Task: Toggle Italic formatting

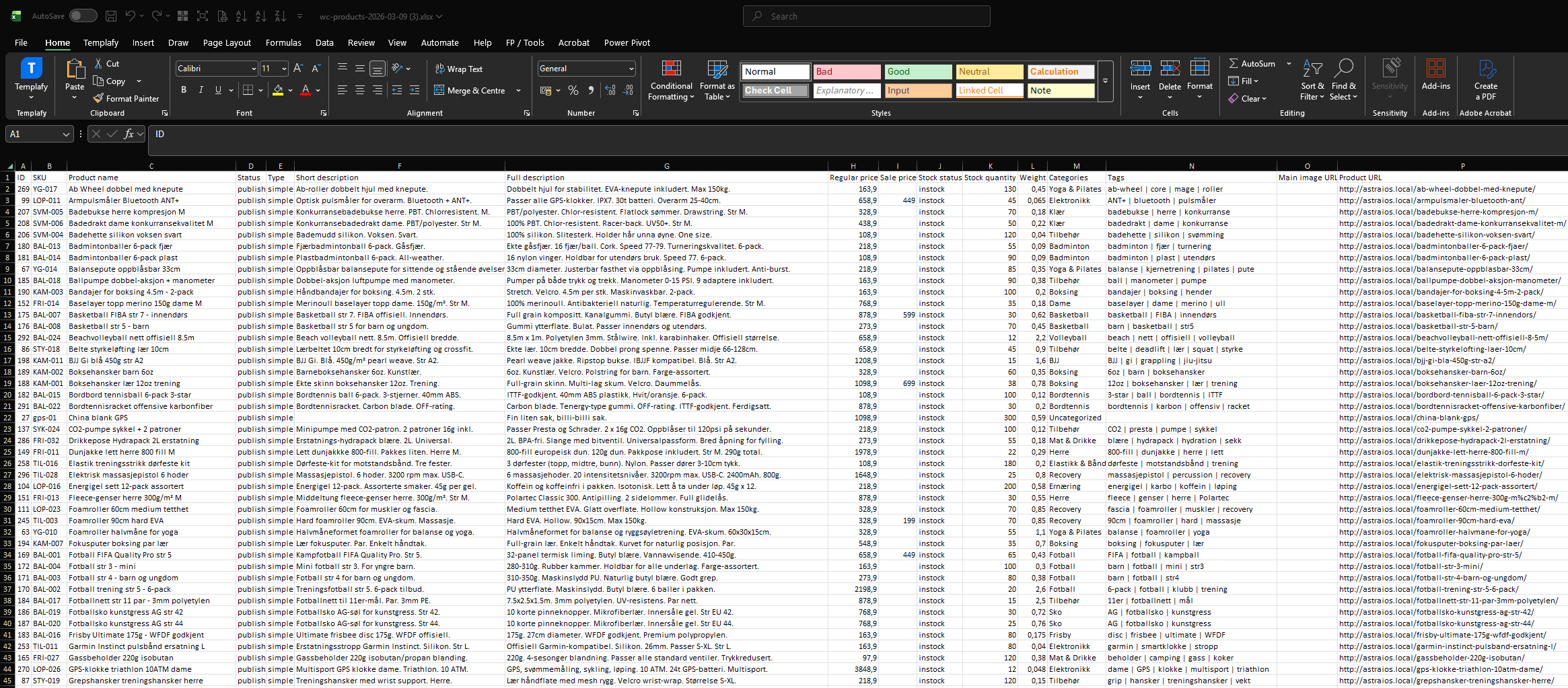Action: [x=201, y=90]
